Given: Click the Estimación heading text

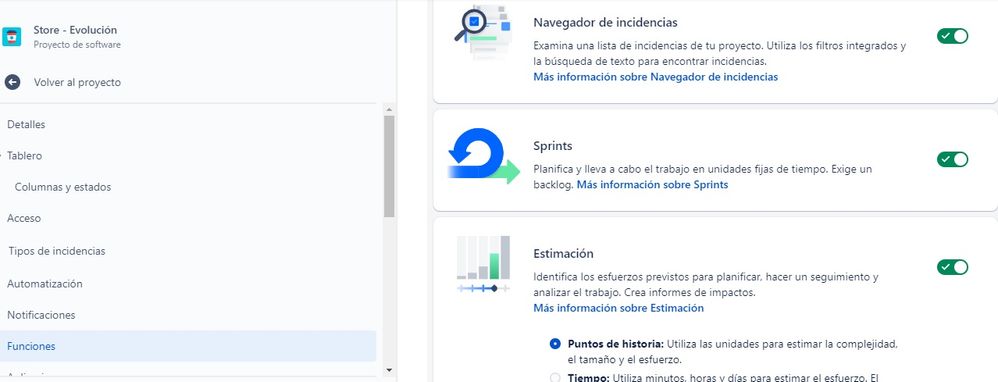Looking at the screenshot, I should (563, 253).
